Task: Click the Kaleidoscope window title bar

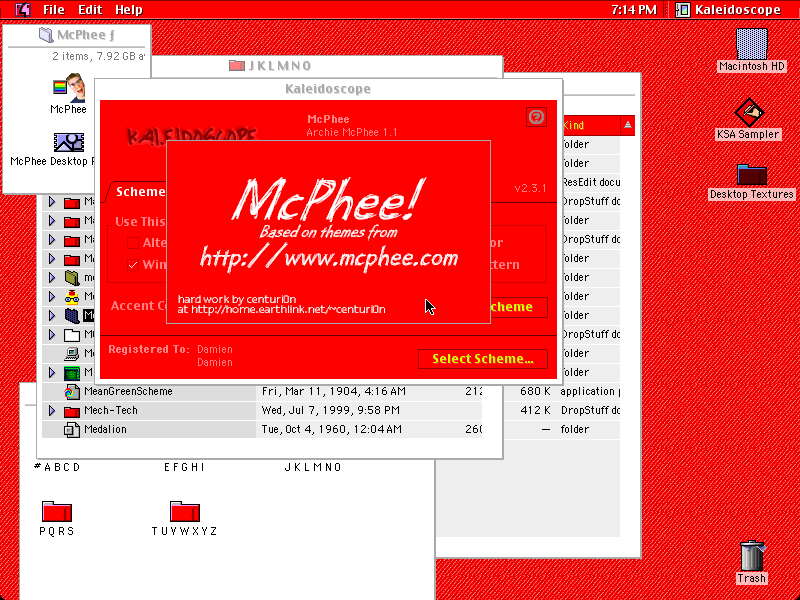Action: [x=329, y=89]
